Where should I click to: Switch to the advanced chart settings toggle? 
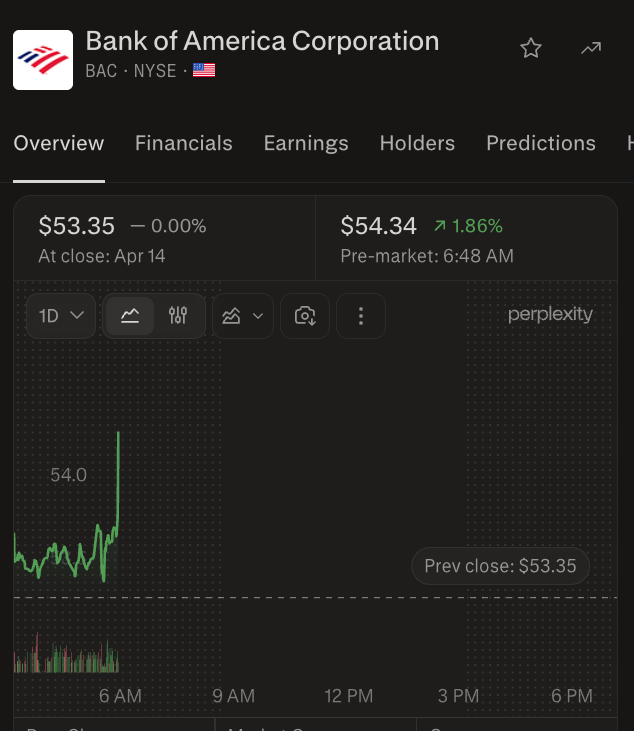coord(178,316)
